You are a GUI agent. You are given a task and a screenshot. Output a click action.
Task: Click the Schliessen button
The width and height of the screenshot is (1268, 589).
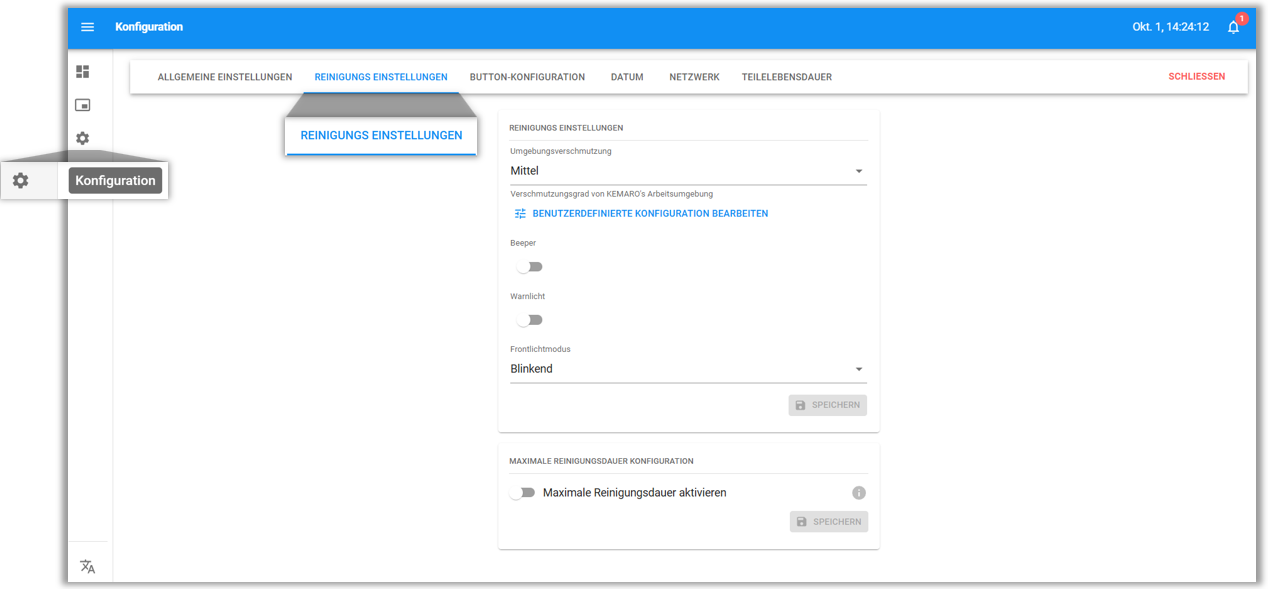pos(1196,77)
